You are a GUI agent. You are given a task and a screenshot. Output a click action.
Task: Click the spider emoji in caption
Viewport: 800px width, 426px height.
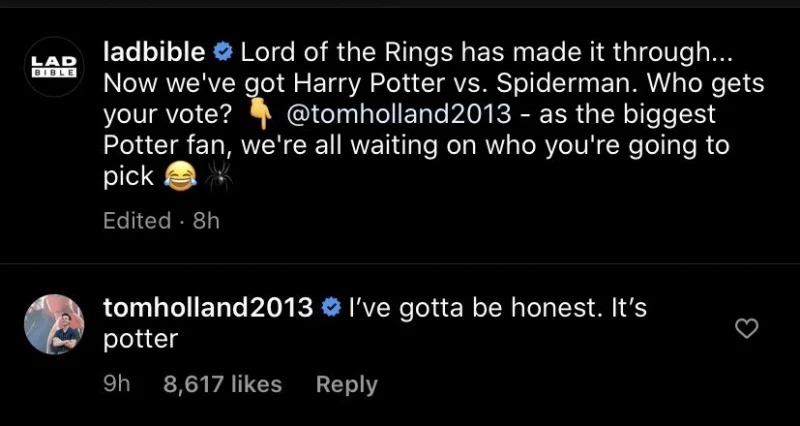tap(217, 179)
